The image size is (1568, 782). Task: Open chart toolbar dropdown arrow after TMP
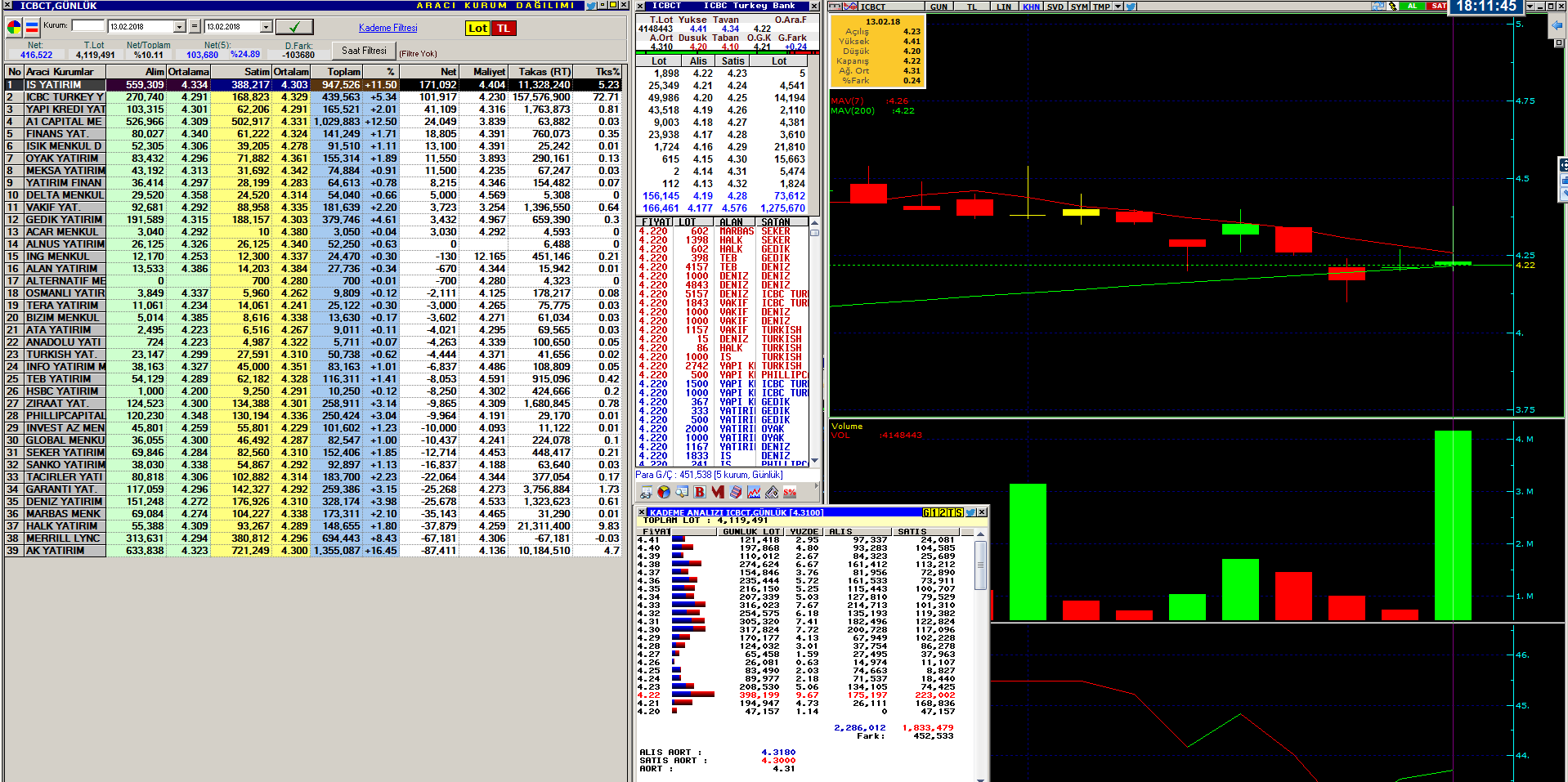1118,7
